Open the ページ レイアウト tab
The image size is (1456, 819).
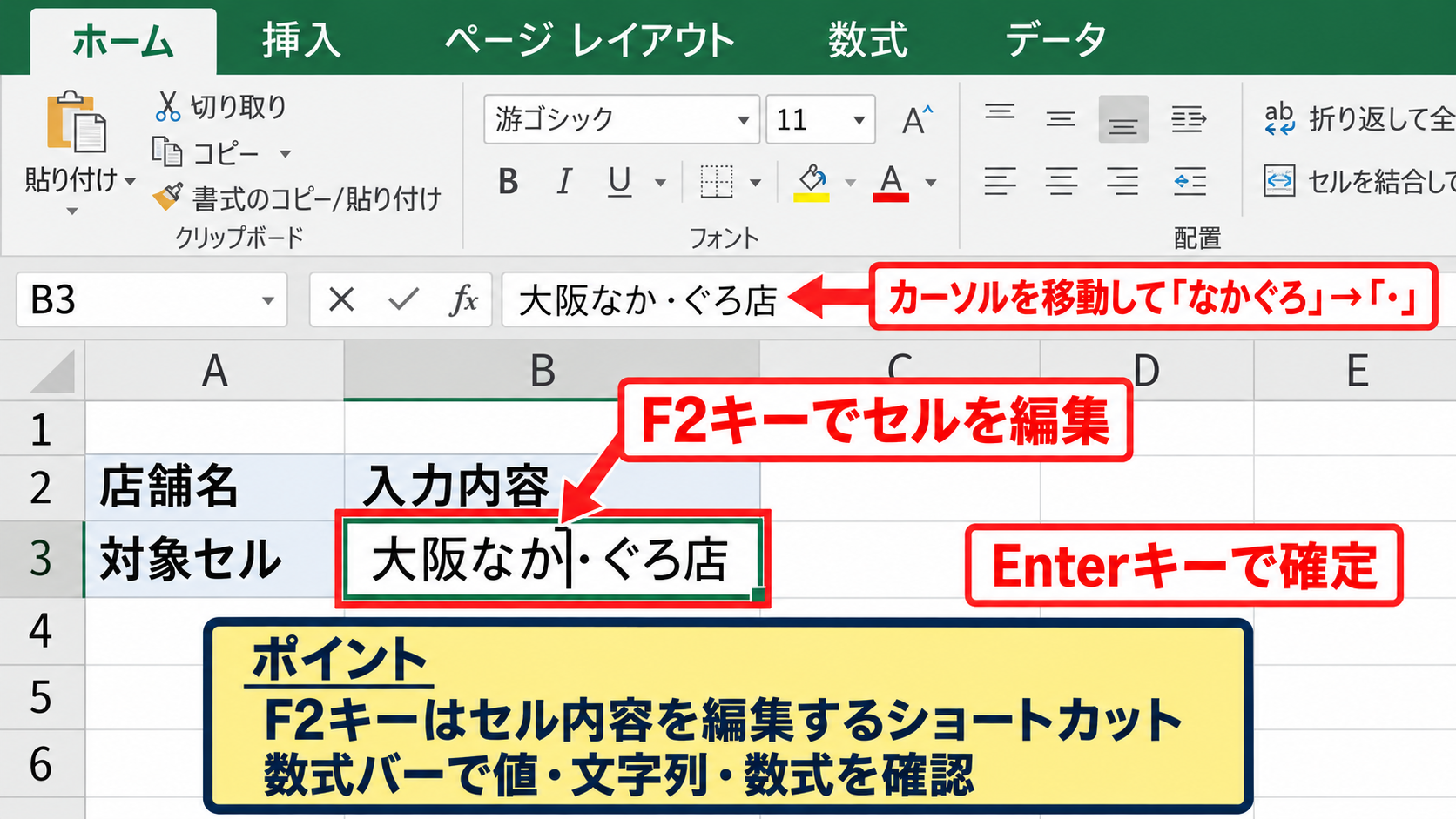tap(590, 40)
